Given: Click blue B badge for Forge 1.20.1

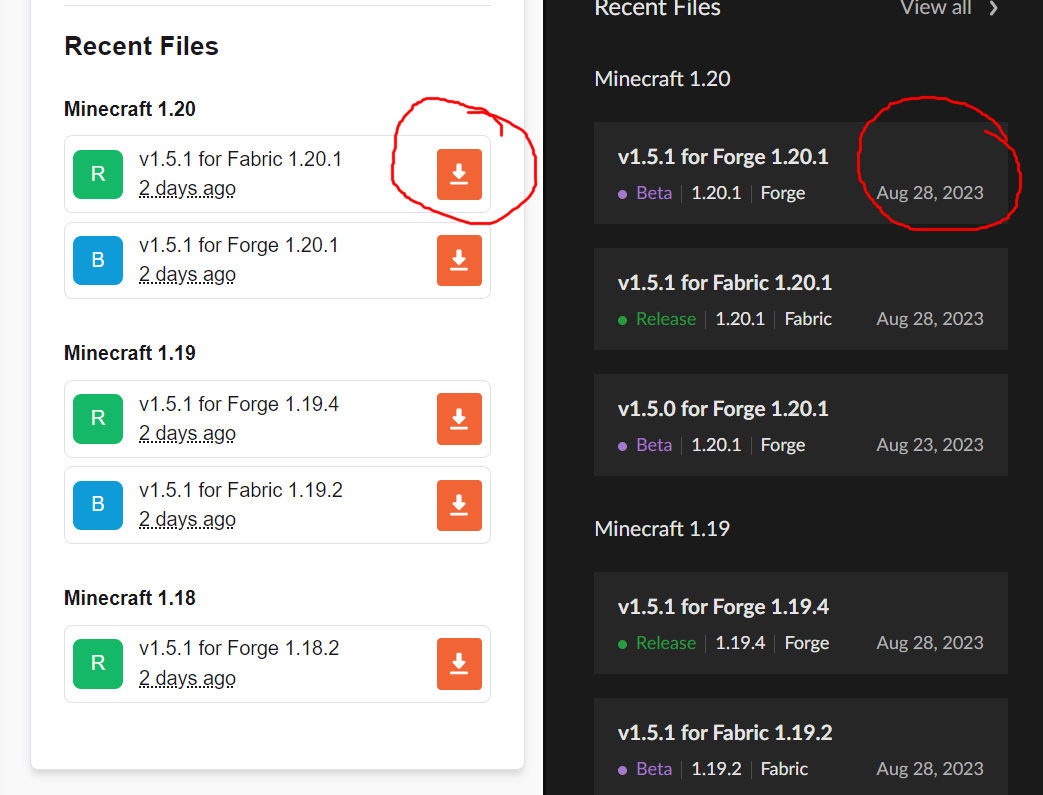Looking at the screenshot, I should (x=98, y=260).
